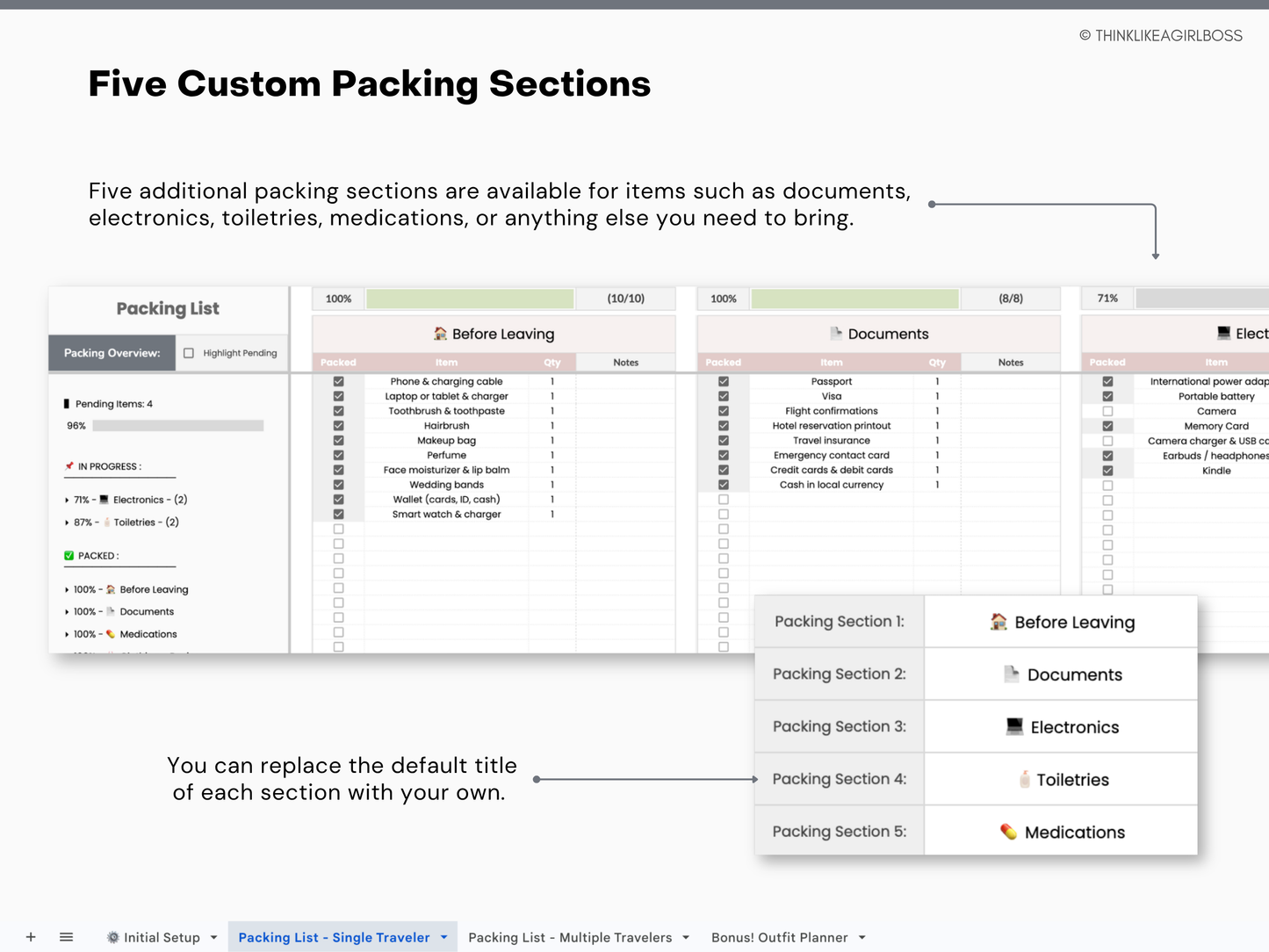This screenshot has height=952, width=1269.
Task: Edit Packing Section 2 Documents title field
Action: coord(1061,674)
